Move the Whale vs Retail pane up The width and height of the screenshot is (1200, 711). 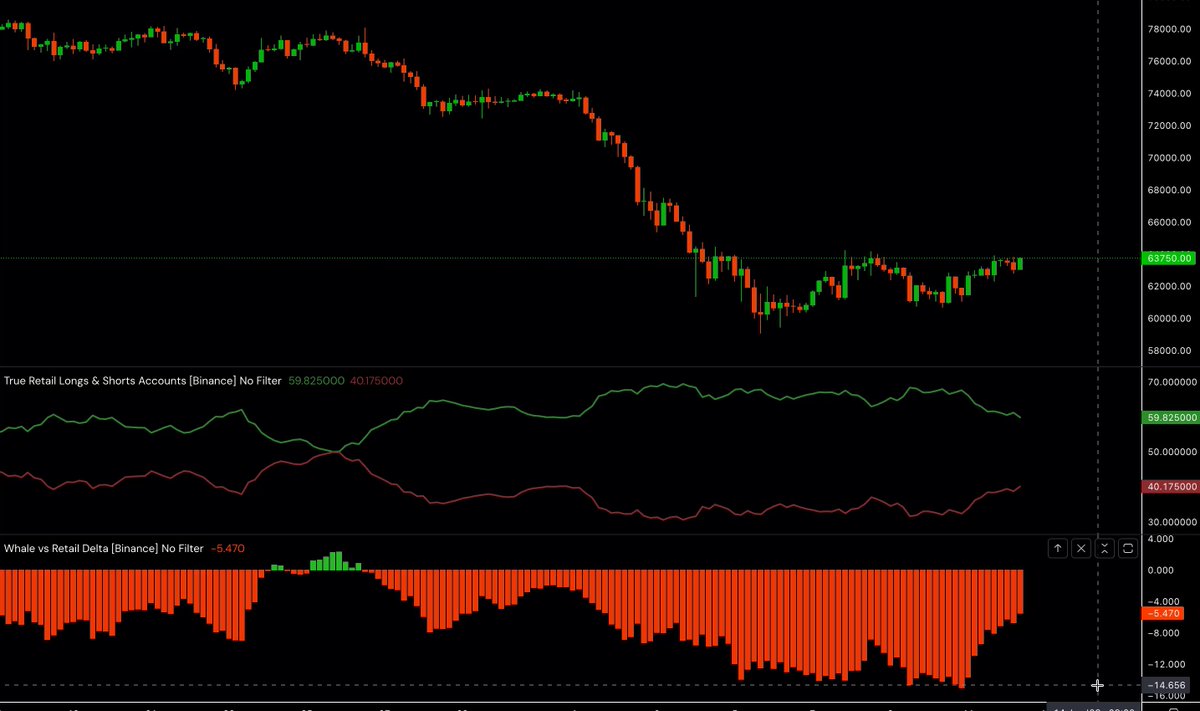pos(1058,548)
